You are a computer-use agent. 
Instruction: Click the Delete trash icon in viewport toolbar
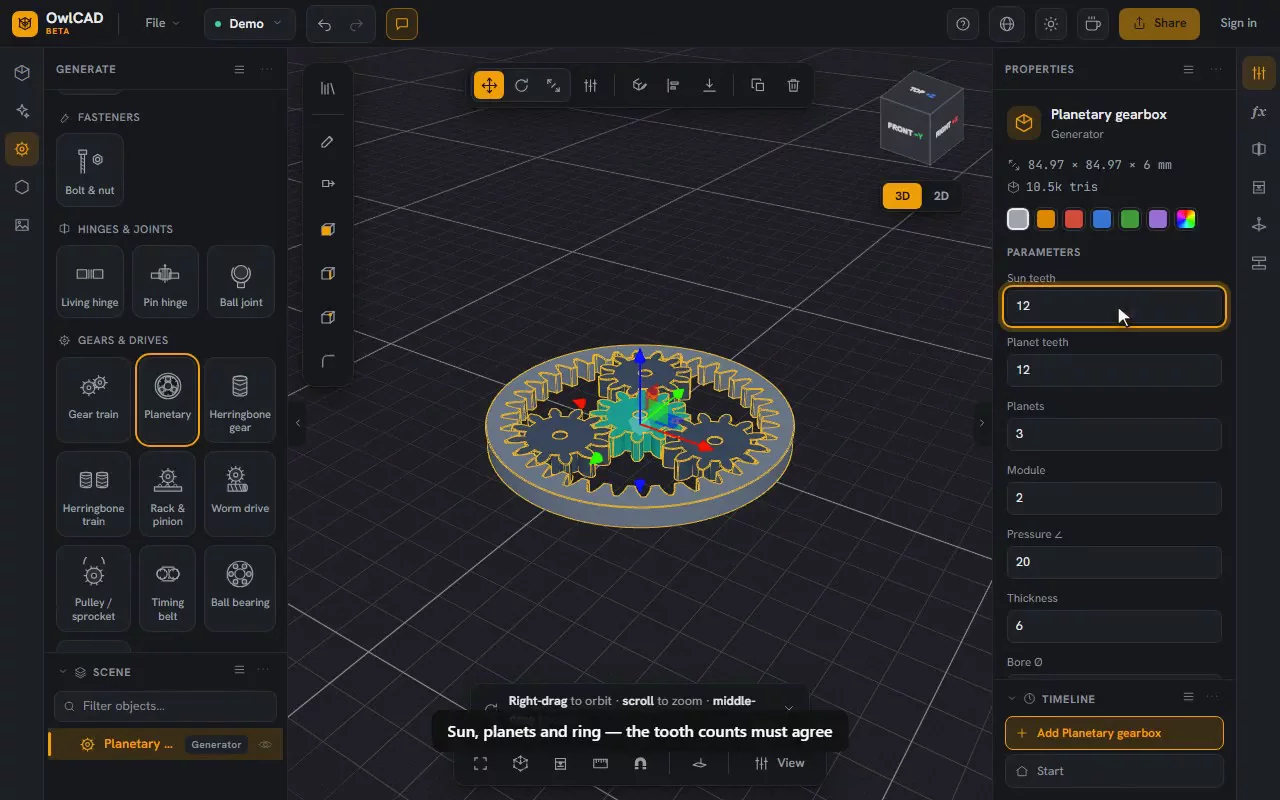tap(793, 85)
